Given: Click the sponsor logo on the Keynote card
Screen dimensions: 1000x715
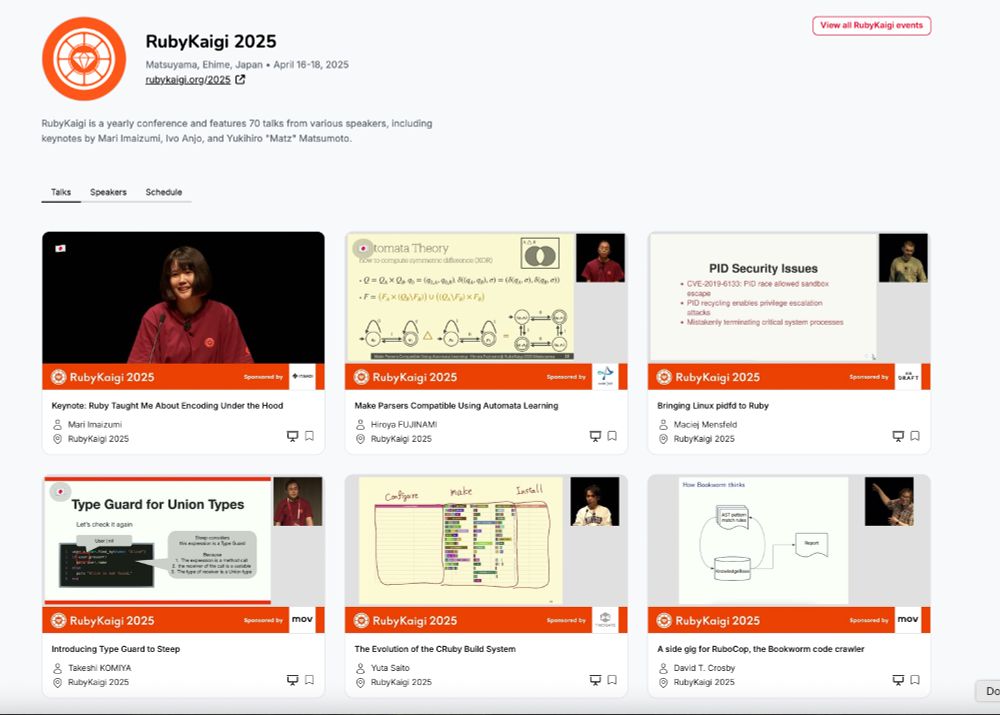Looking at the screenshot, I should 302,376.
